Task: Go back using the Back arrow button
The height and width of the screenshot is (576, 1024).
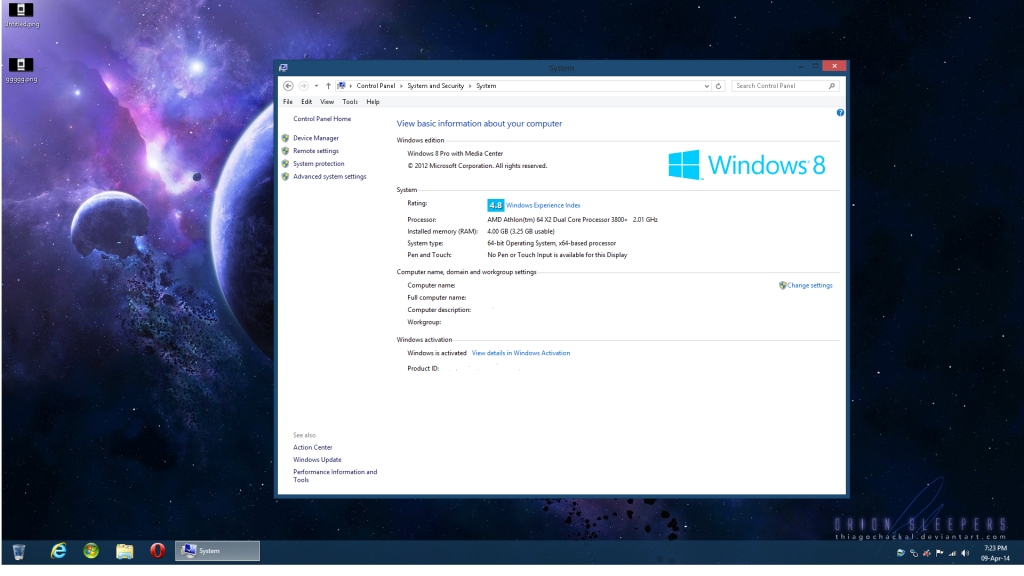Action: (288, 86)
